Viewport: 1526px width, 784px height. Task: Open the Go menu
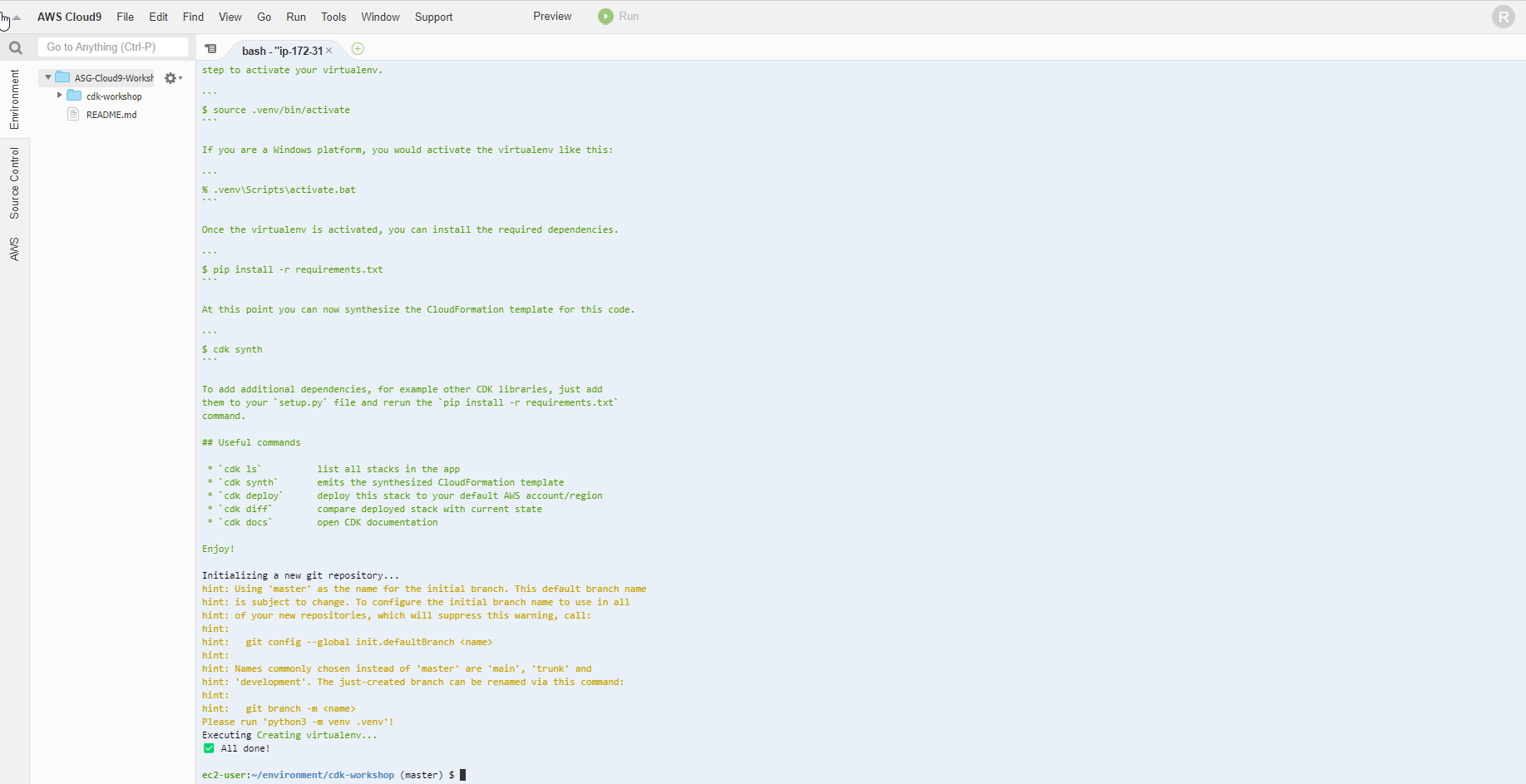pos(264,17)
